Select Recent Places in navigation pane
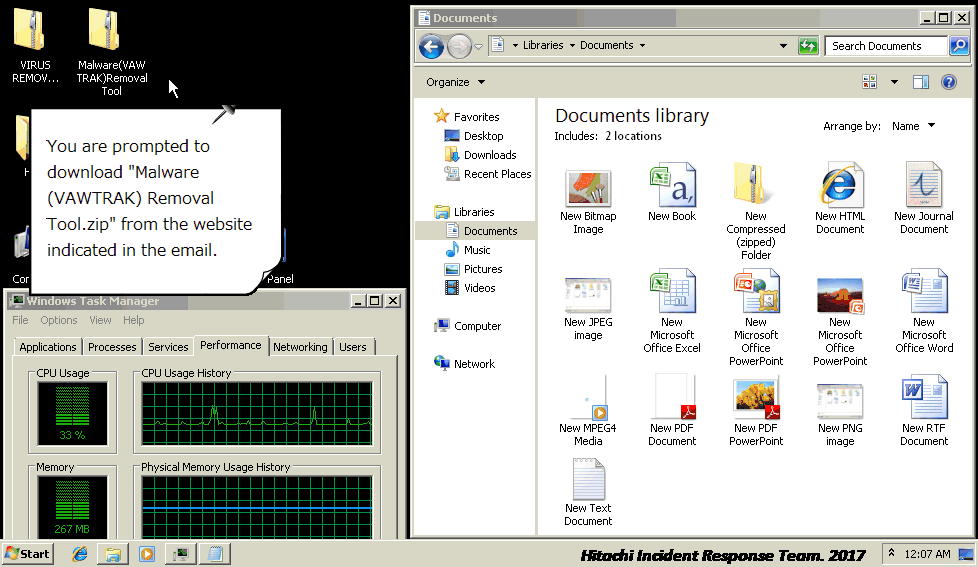 point(487,174)
